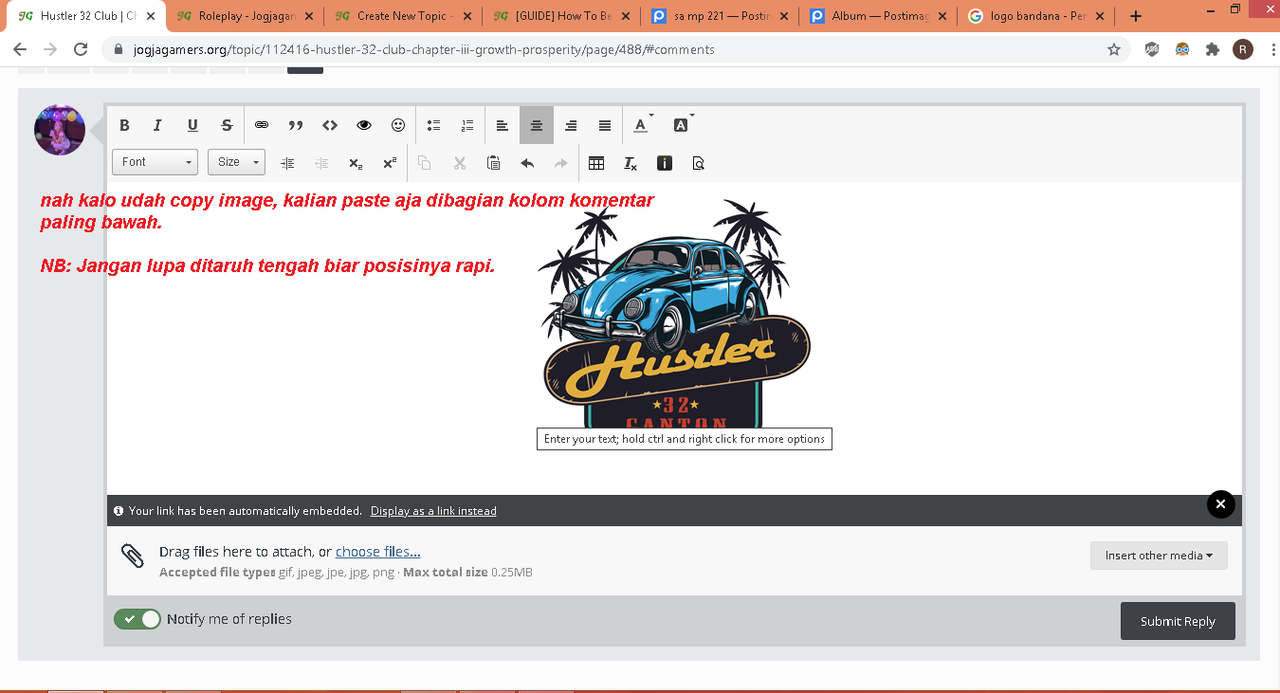Switch to Create New Topic tab
The width and height of the screenshot is (1280, 693).
pos(403,16)
